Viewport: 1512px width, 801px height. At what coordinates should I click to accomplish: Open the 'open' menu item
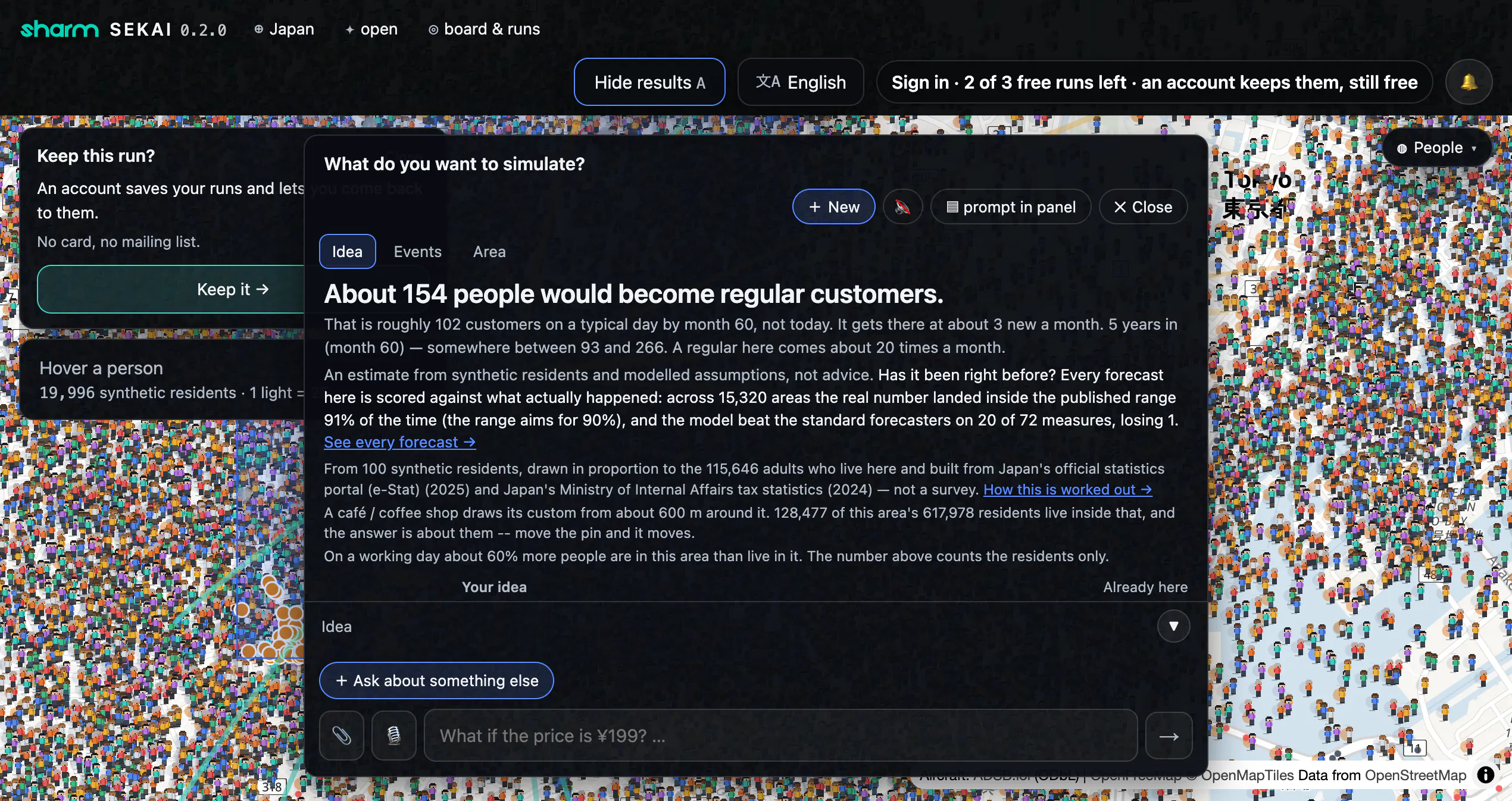tap(371, 29)
